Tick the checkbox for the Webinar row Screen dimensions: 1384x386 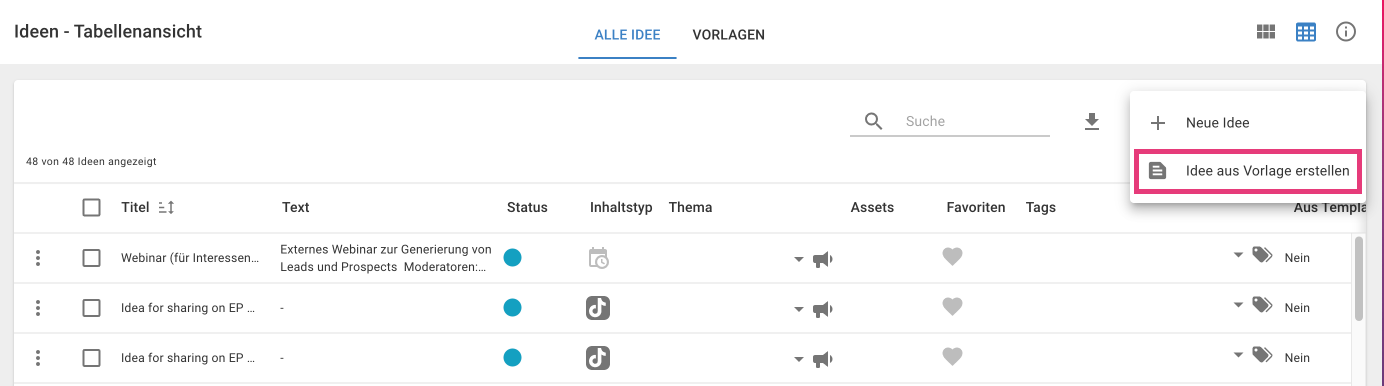point(91,258)
